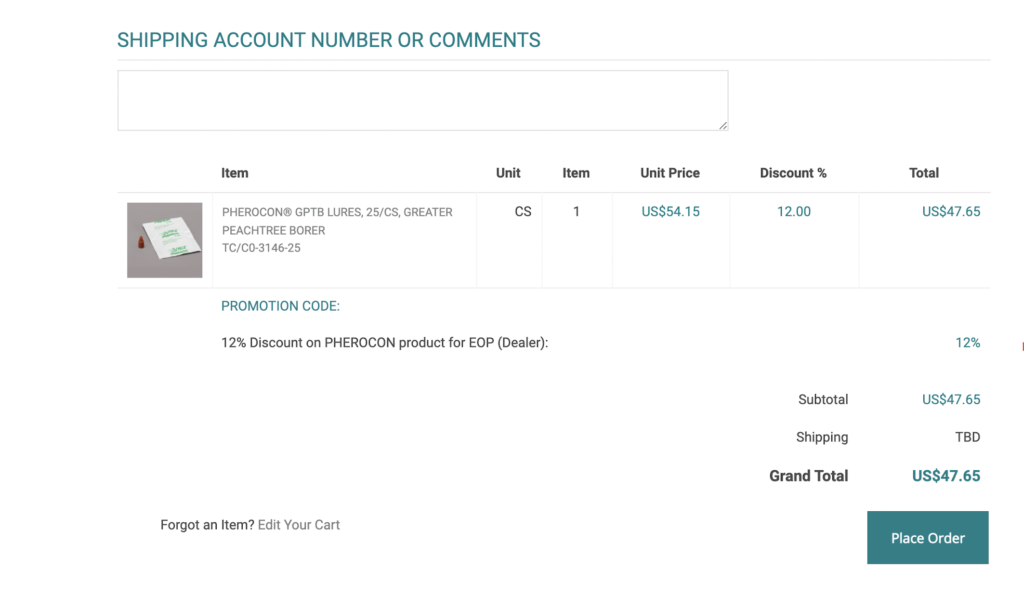Select the product name PHEROCON GPTB LURES text

click(x=335, y=211)
